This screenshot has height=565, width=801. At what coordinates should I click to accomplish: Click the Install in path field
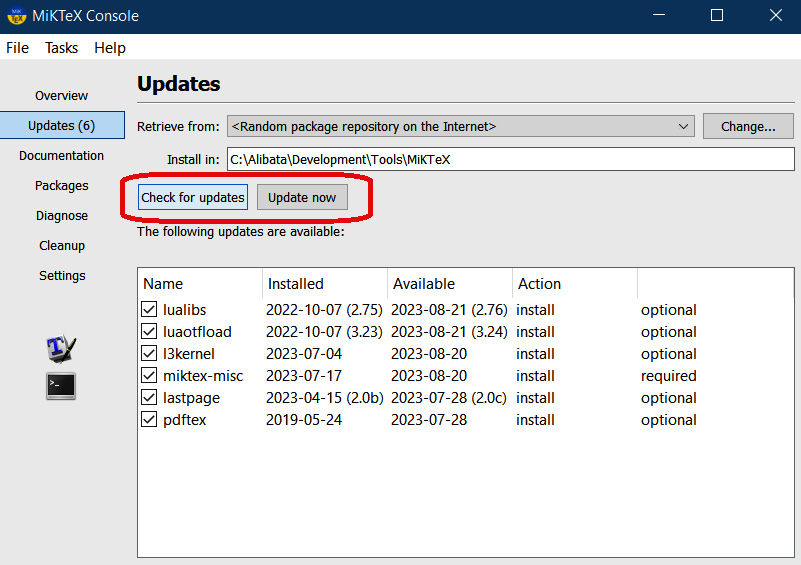pyautogui.click(x=510, y=159)
